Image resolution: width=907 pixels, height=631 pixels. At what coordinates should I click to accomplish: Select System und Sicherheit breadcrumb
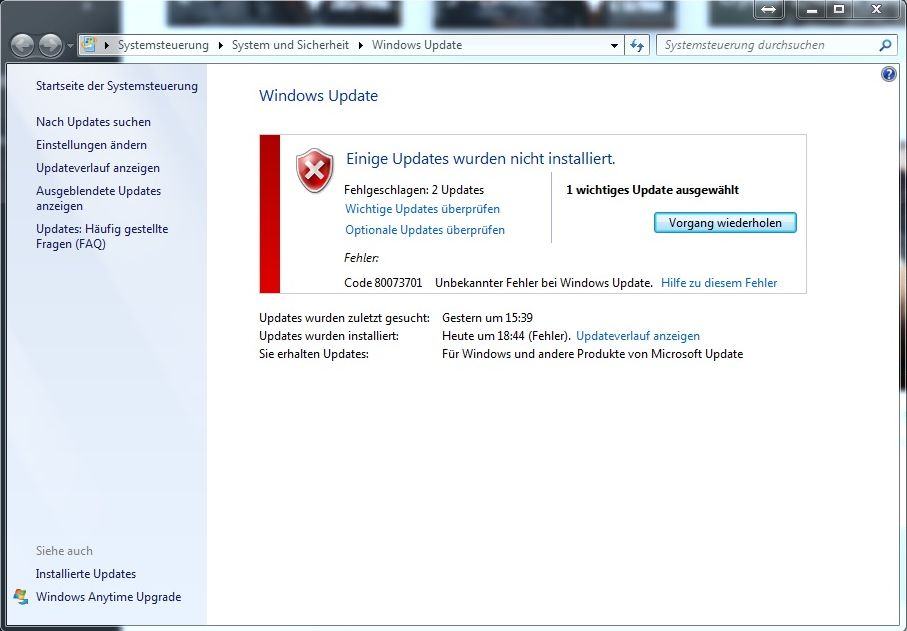coord(290,45)
